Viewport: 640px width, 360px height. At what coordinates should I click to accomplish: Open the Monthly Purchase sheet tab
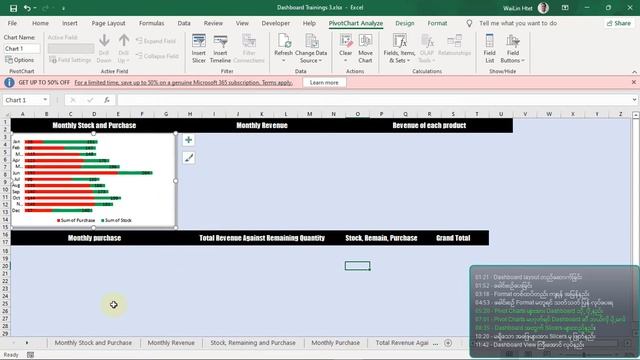(x=336, y=343)
